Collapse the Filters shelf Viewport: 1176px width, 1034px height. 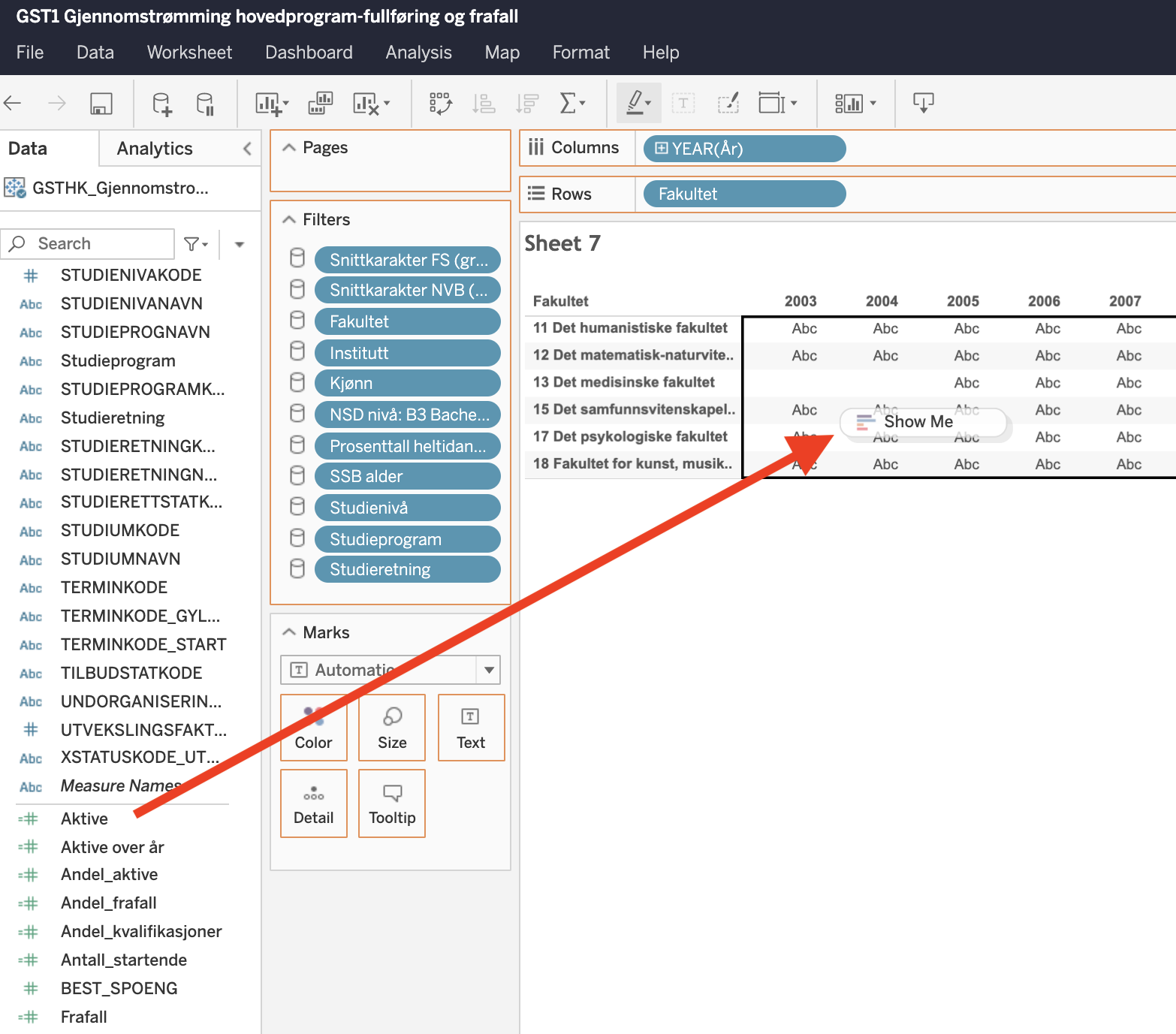[289, 220]
